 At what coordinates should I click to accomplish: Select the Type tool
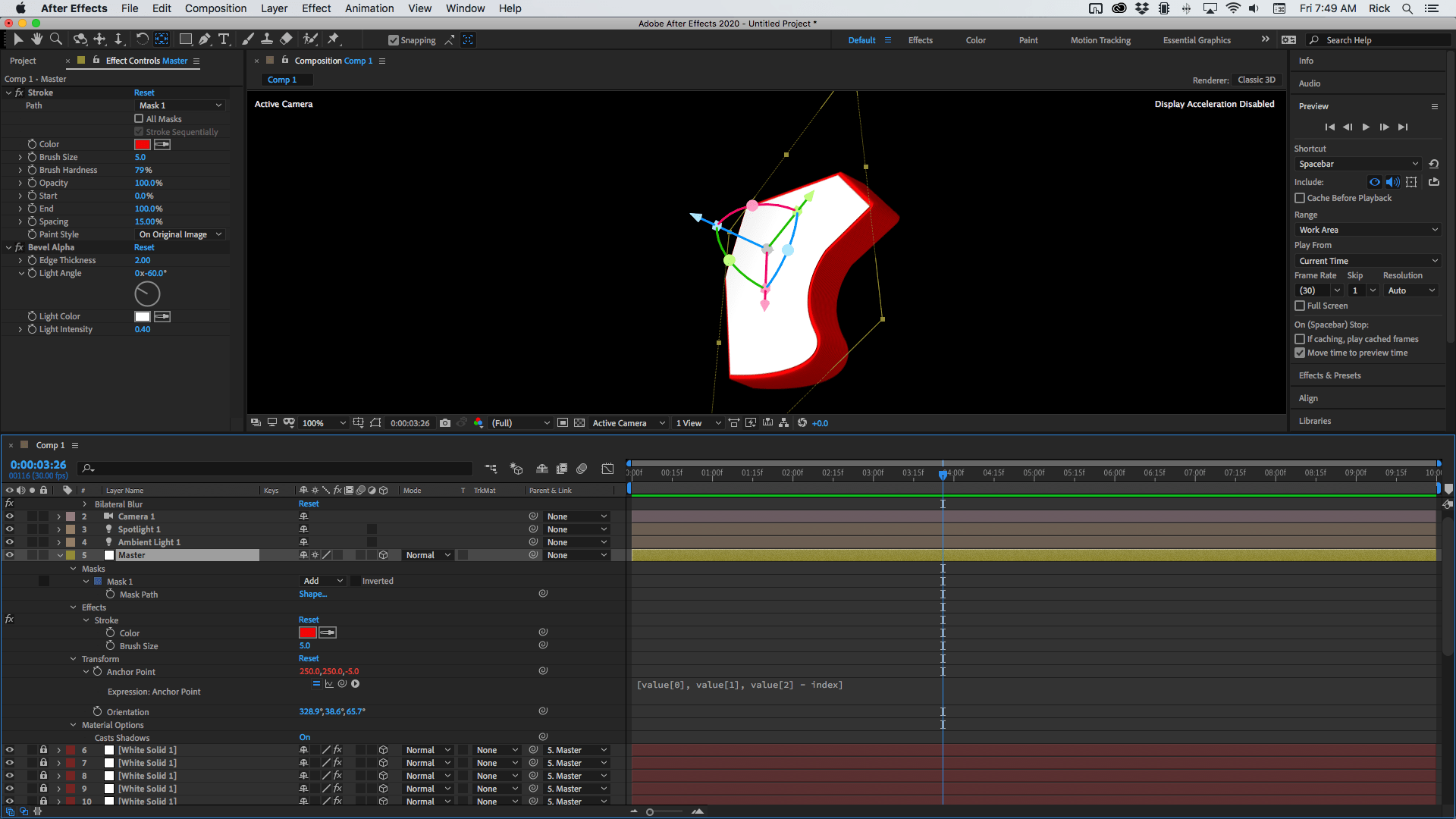(x=224, y=39)
